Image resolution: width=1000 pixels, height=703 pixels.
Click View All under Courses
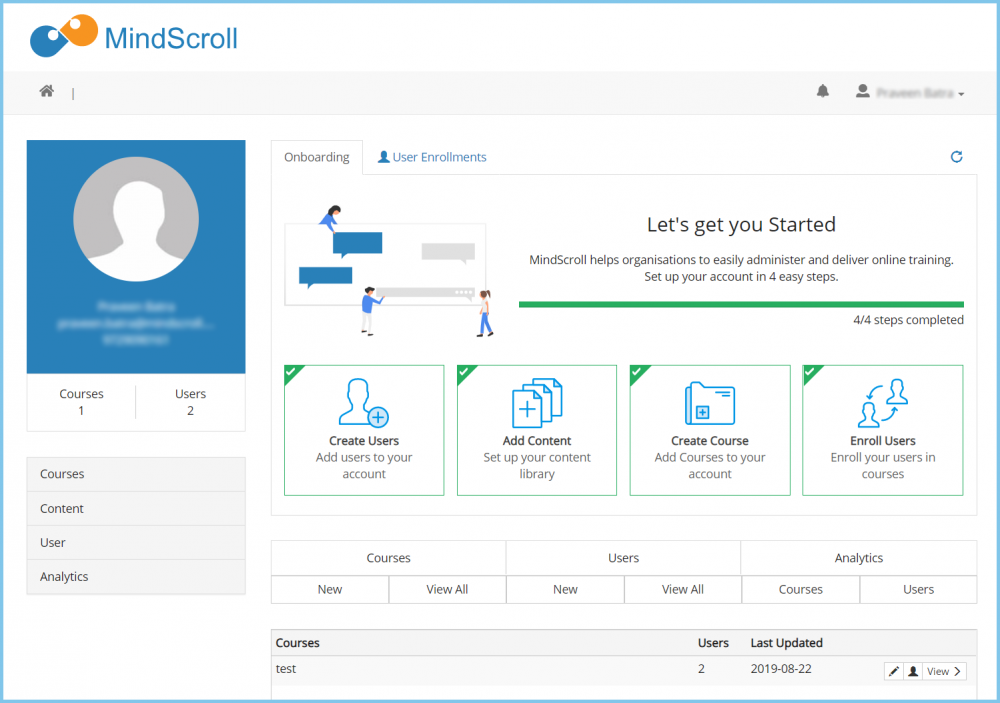447,589
